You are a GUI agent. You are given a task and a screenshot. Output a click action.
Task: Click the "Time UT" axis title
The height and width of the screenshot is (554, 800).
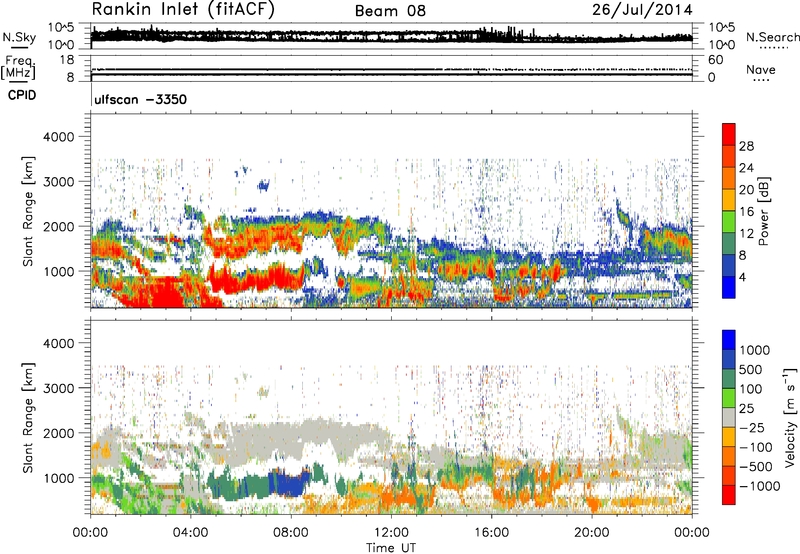391,548
